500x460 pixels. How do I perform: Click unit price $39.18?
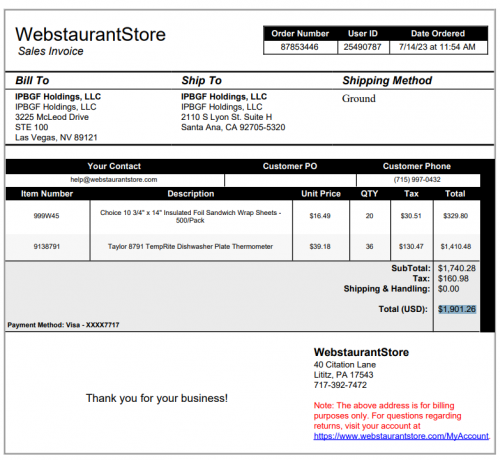coord(320,247)
